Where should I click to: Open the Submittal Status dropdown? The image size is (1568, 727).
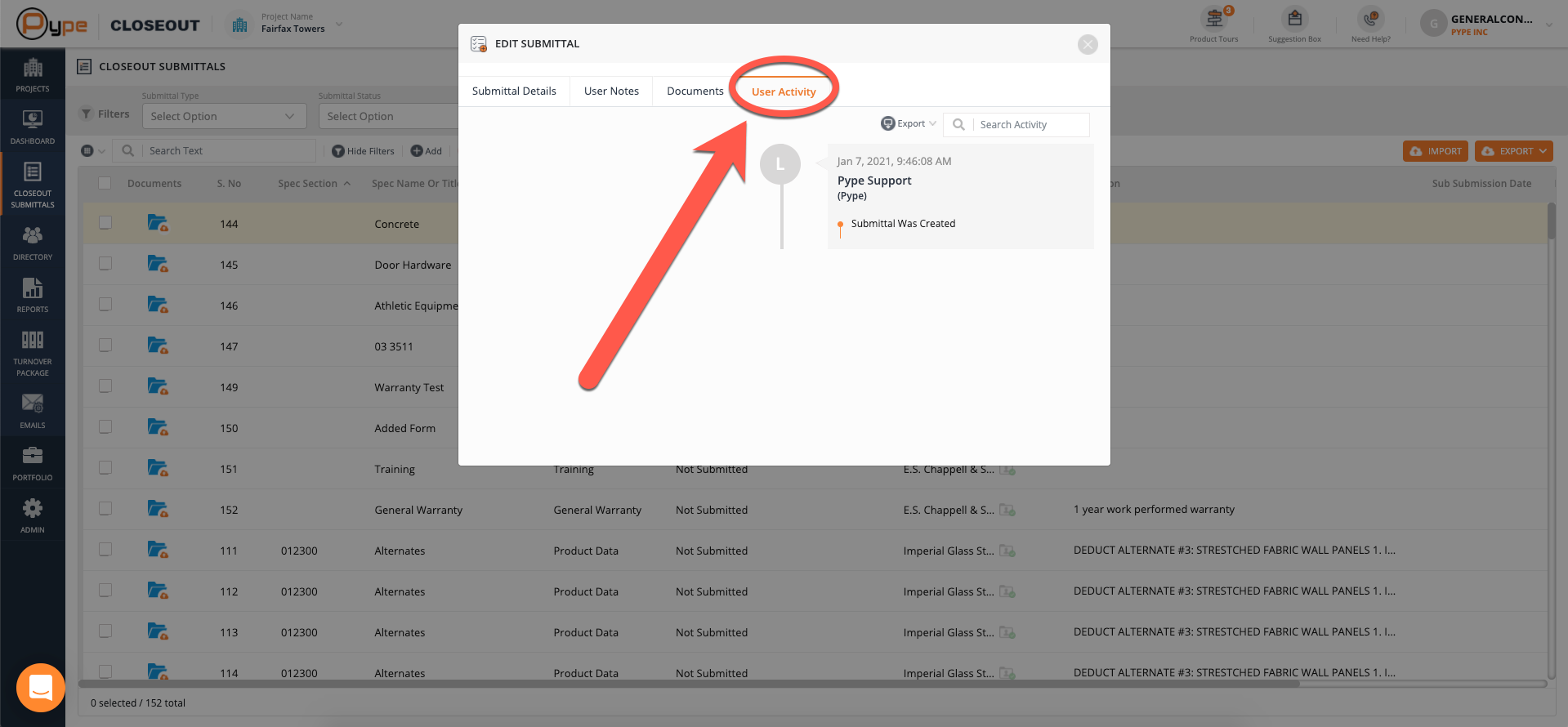click(x=389, y=116)
